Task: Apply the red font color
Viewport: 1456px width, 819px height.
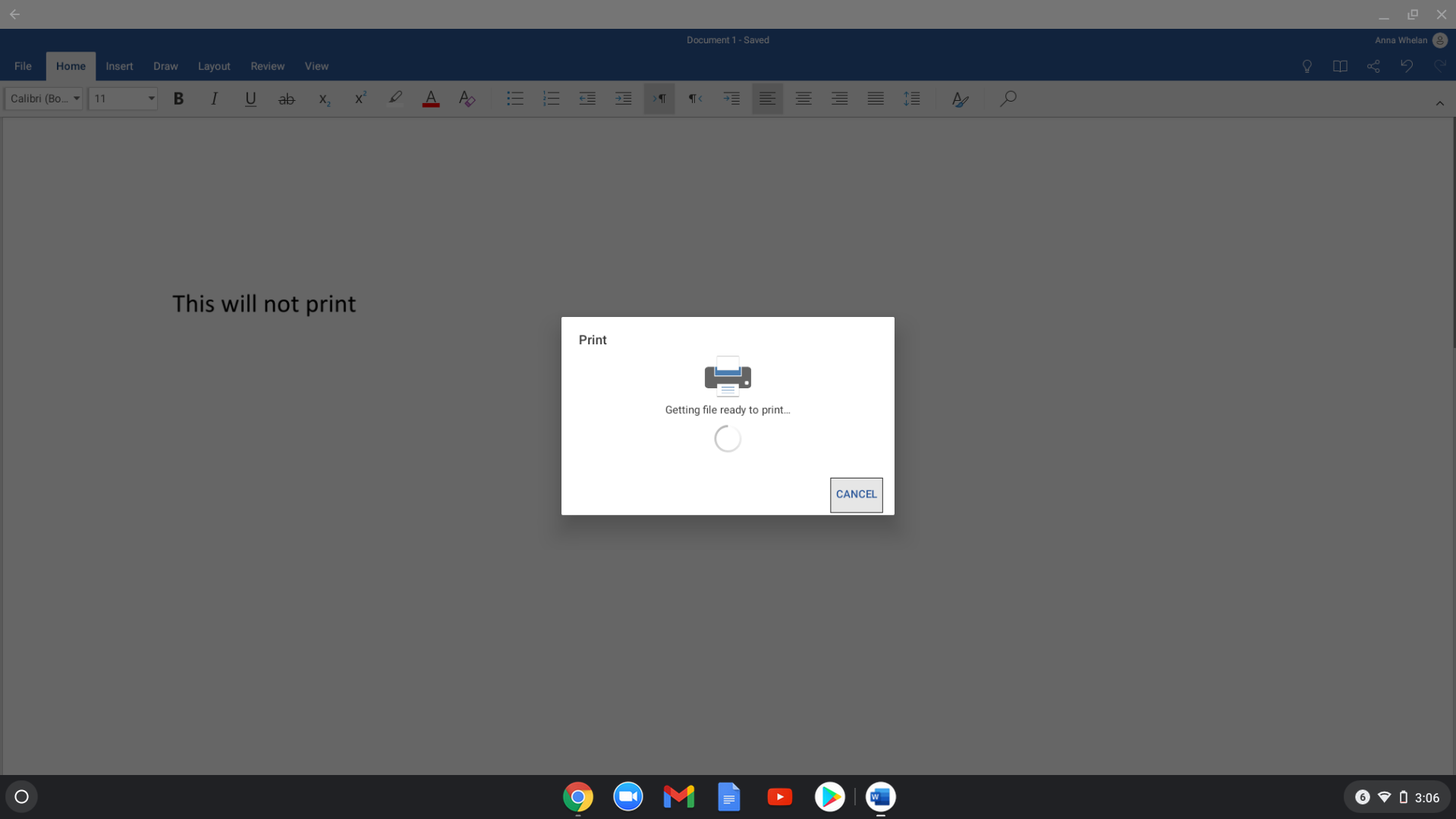Action: coord(431,99)
